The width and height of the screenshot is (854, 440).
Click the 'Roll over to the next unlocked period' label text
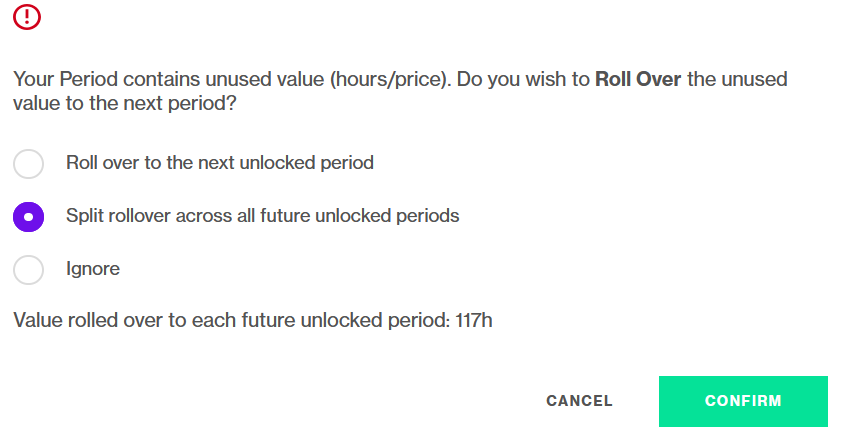pyautogui.click(x=219, y=163)
